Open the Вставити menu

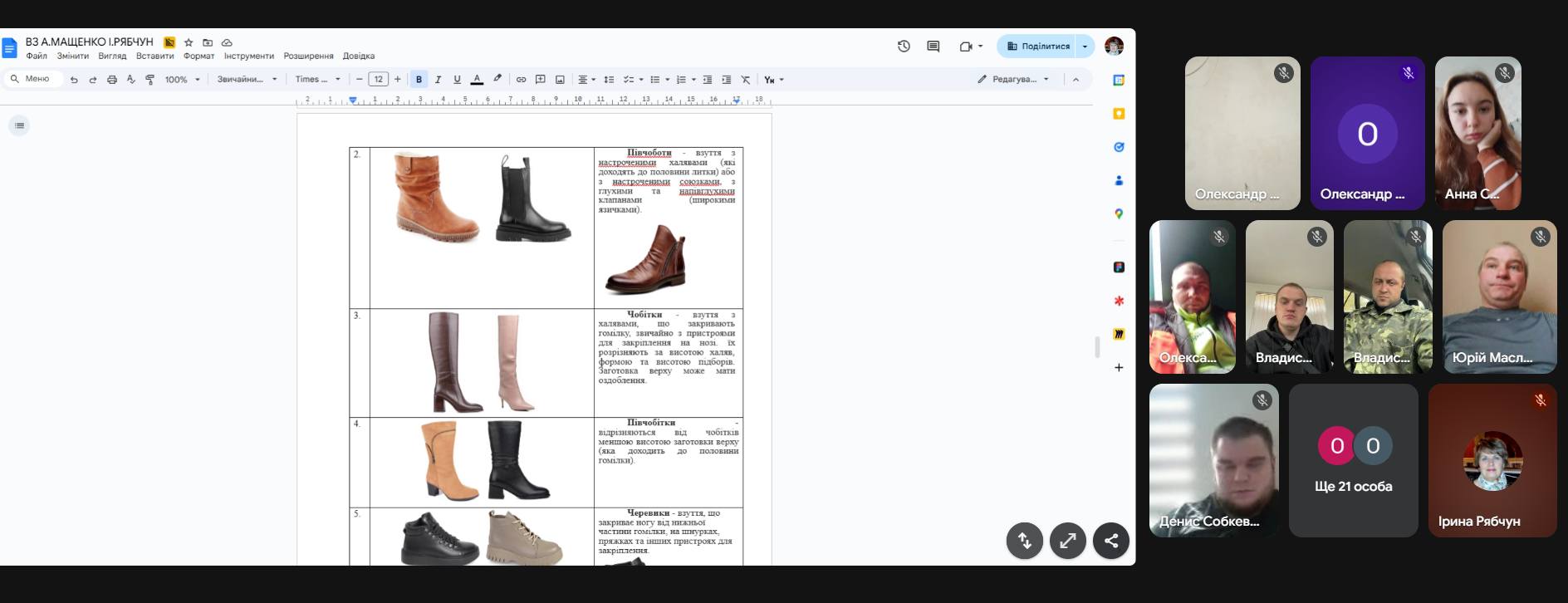[x=154, y=56]
